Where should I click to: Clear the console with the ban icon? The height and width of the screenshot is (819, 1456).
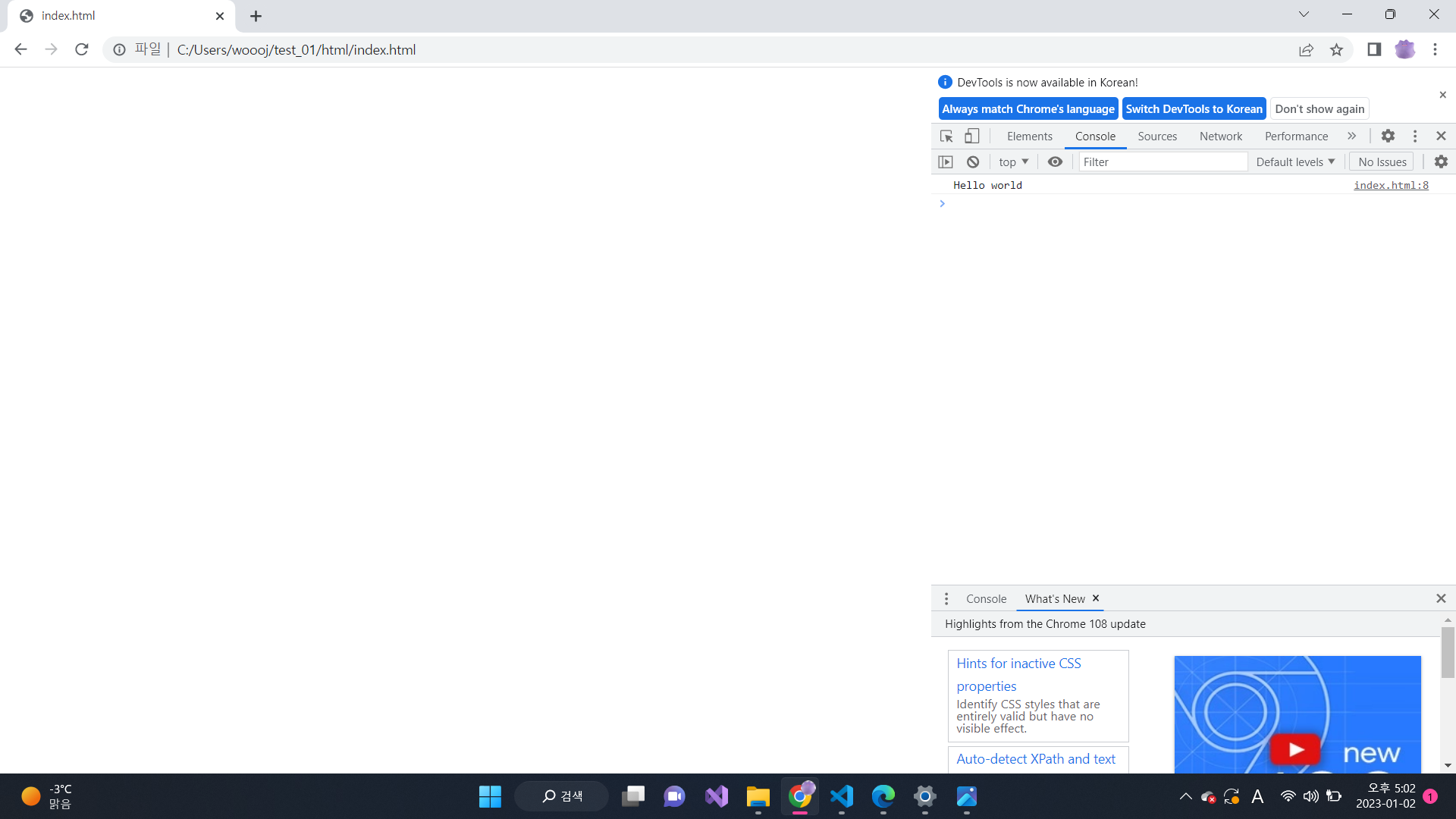pos(973,162)
